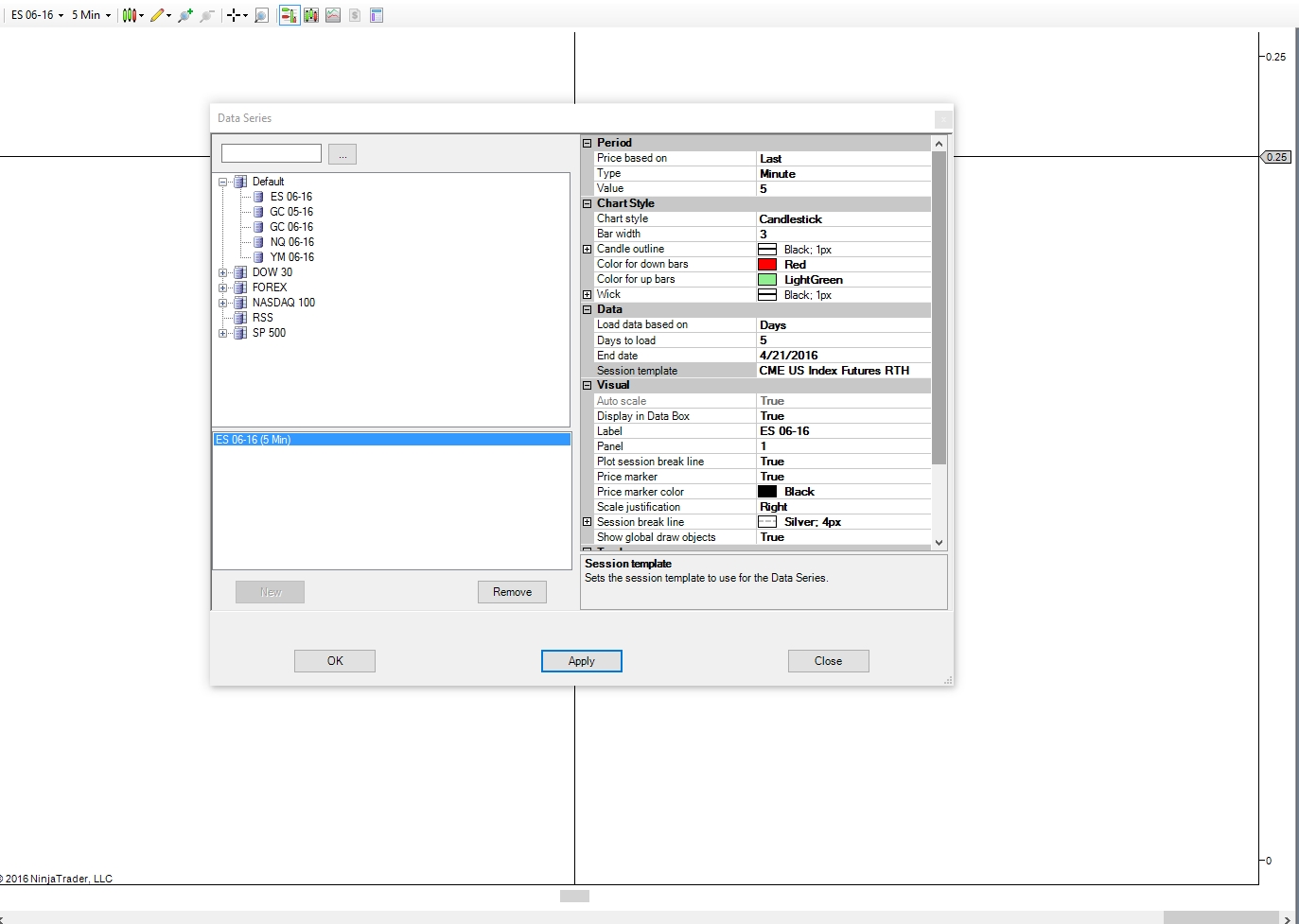Open the Indicators toolbar icon
This screenshot has width=1299, height=924.
click(x=333, y=15)
